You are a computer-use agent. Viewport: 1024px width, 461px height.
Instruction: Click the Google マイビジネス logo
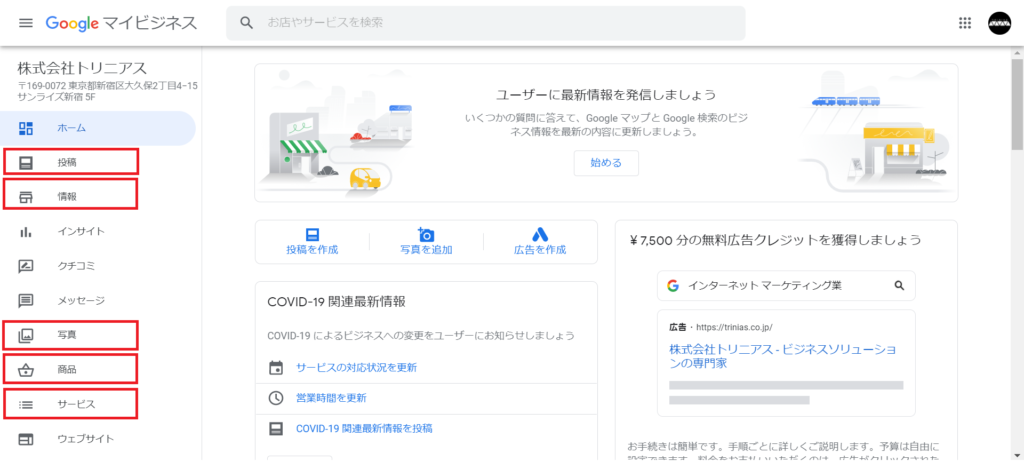(121, 23)
